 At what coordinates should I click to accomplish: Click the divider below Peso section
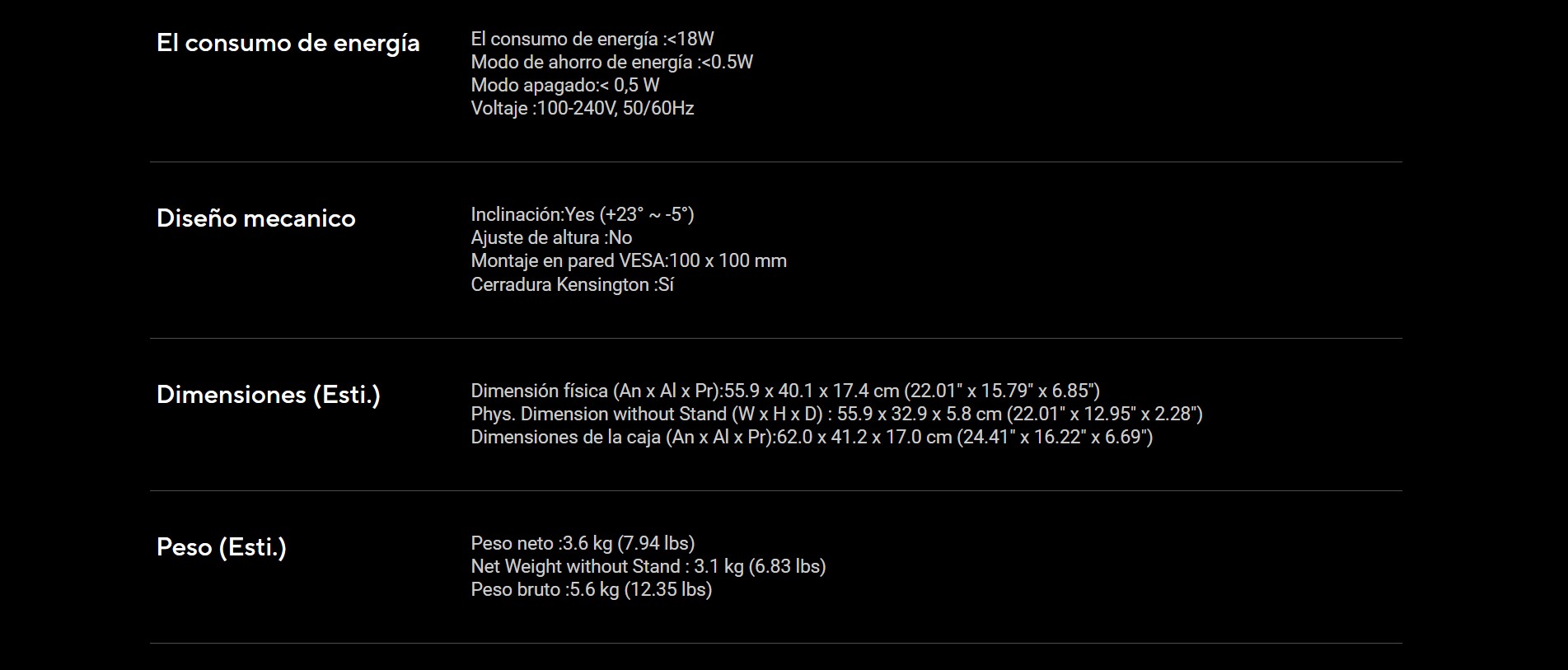point(775,643)
